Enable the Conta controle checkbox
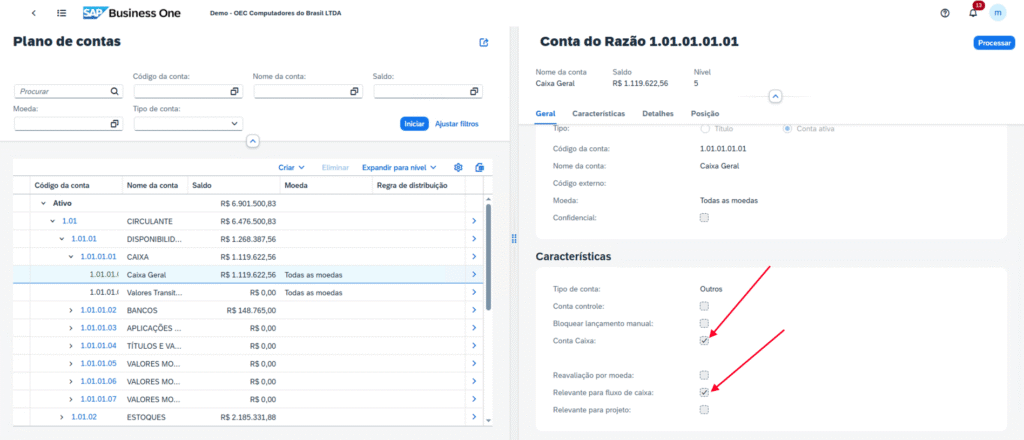Image resolution: width=1024 pixels, height=440 pixels. click(x=704, y=306)
